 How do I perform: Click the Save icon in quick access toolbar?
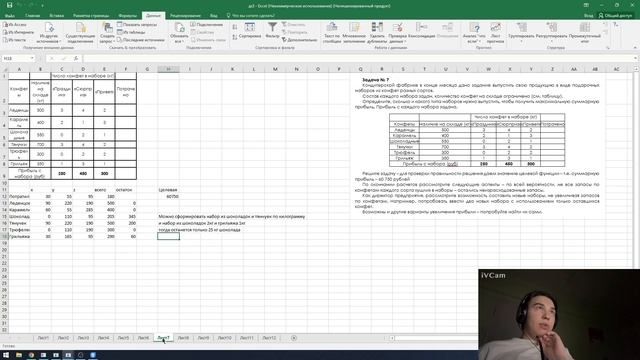point(9,5)
